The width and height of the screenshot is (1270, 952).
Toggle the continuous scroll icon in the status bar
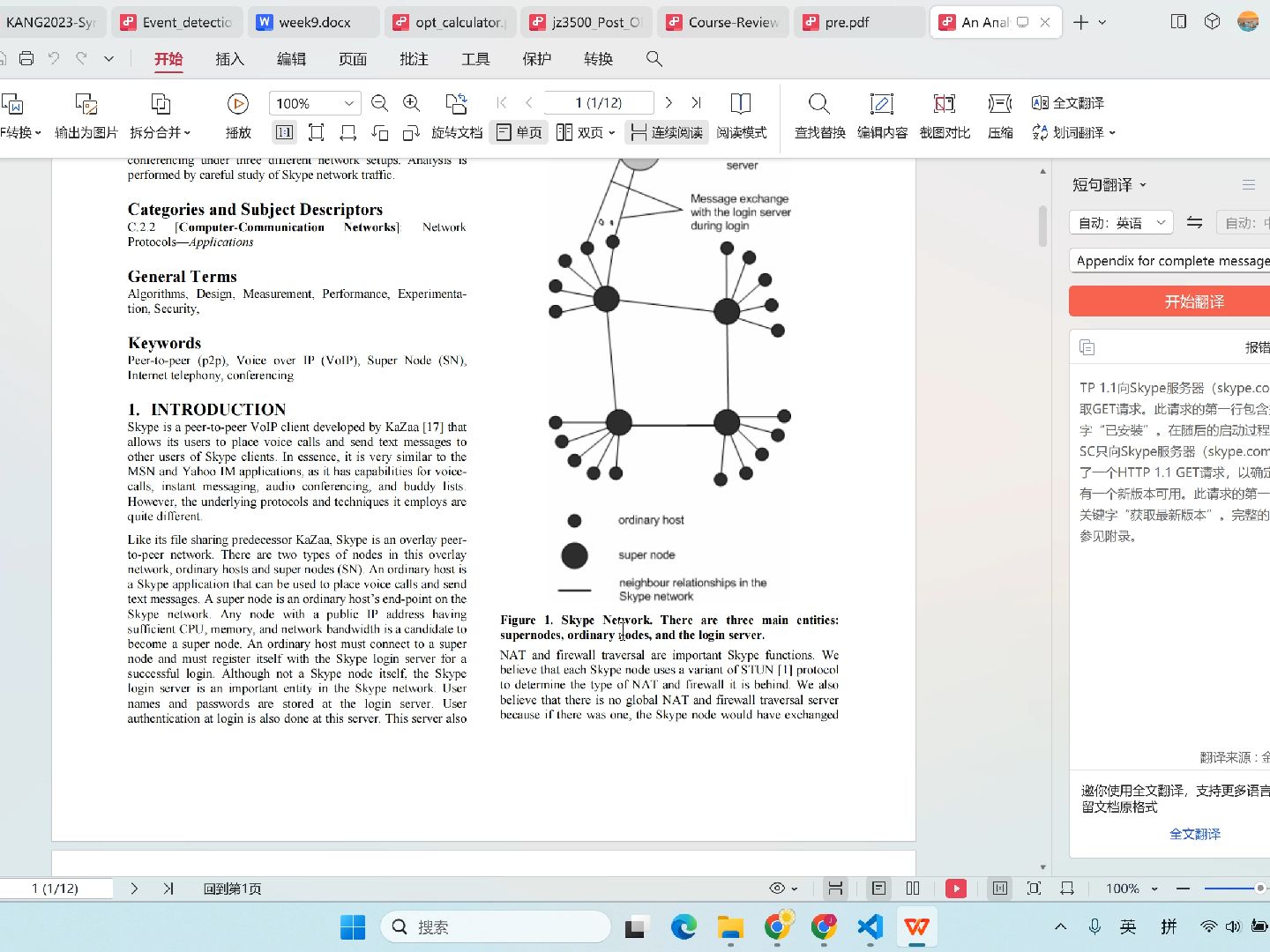835,889
